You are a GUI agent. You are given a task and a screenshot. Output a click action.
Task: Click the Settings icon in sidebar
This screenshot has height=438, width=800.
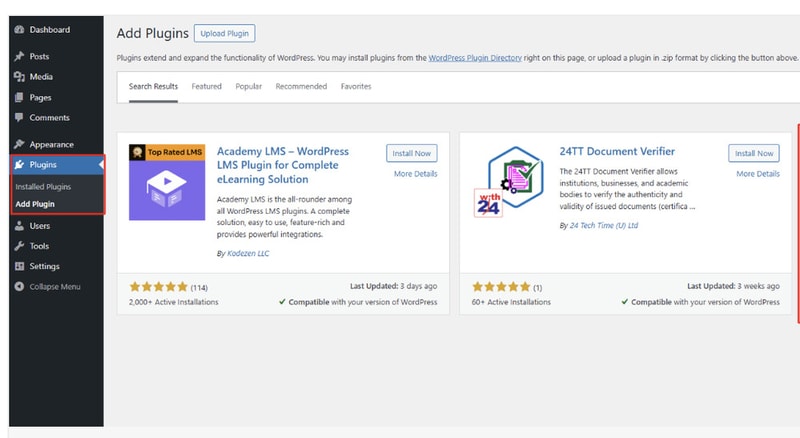click(19, 266)
